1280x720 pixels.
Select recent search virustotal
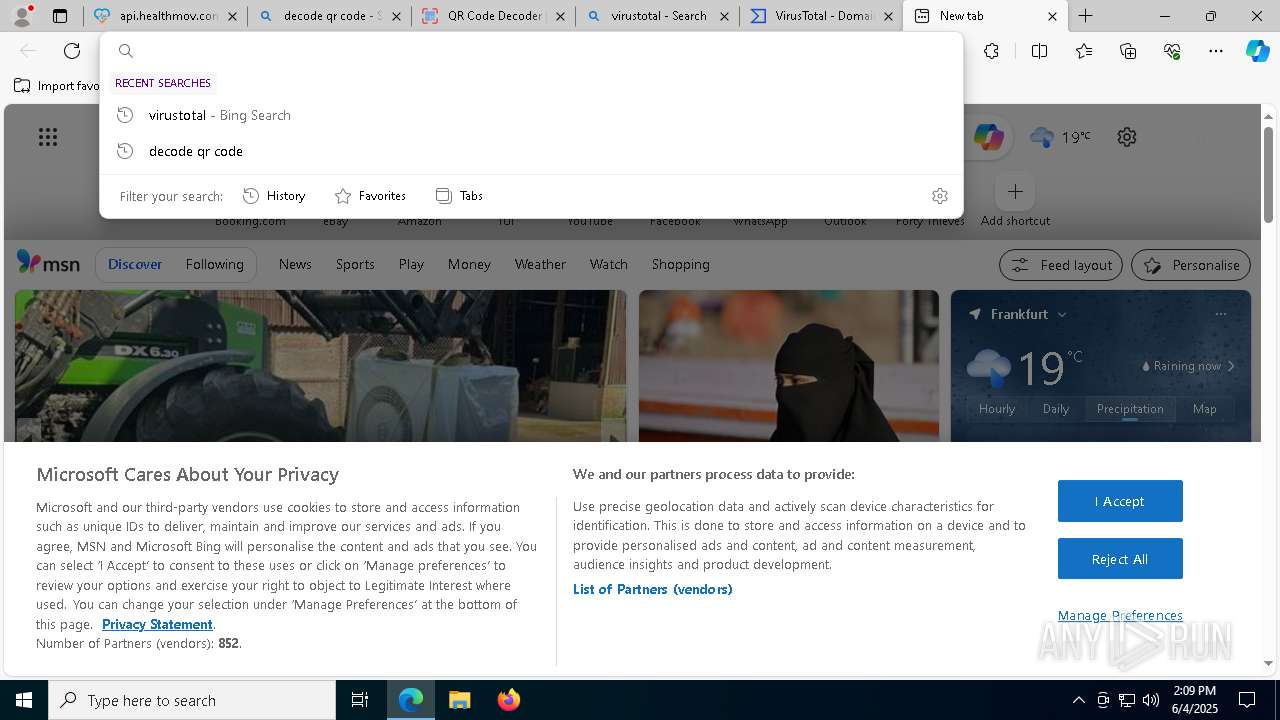pyautogui.click(x=531, y=115)
